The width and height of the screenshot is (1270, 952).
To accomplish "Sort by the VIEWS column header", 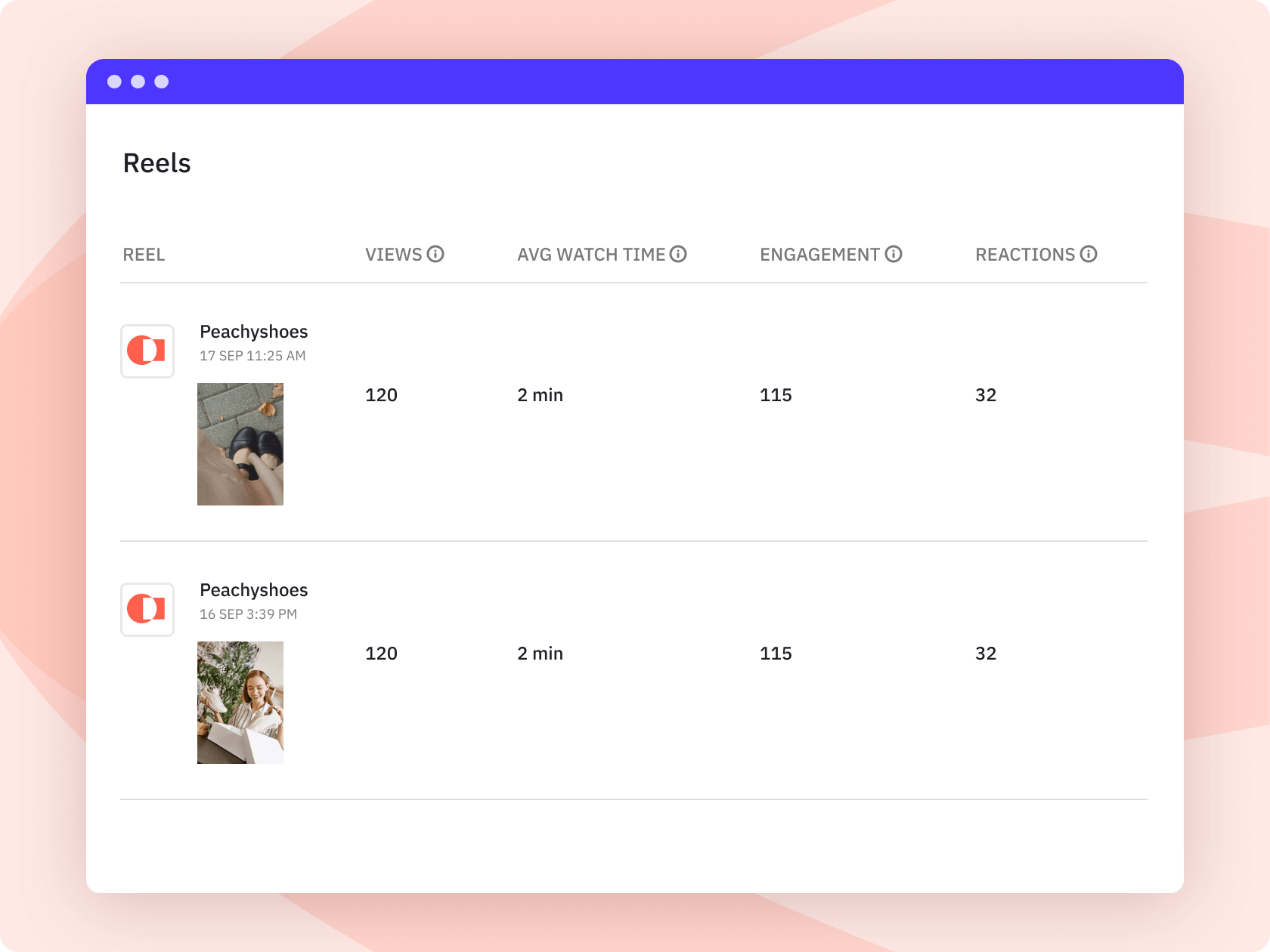I will (393, 255).
